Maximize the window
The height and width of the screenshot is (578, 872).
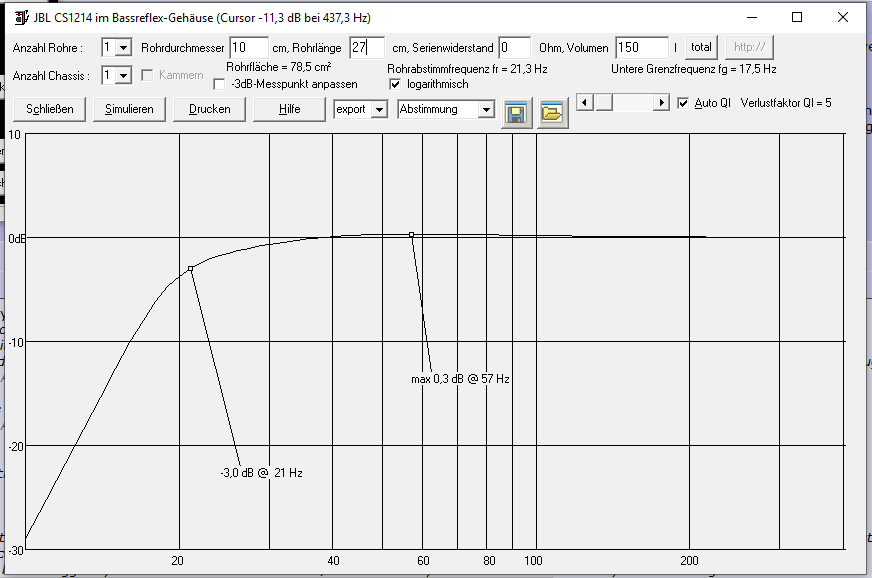point(797,17)
